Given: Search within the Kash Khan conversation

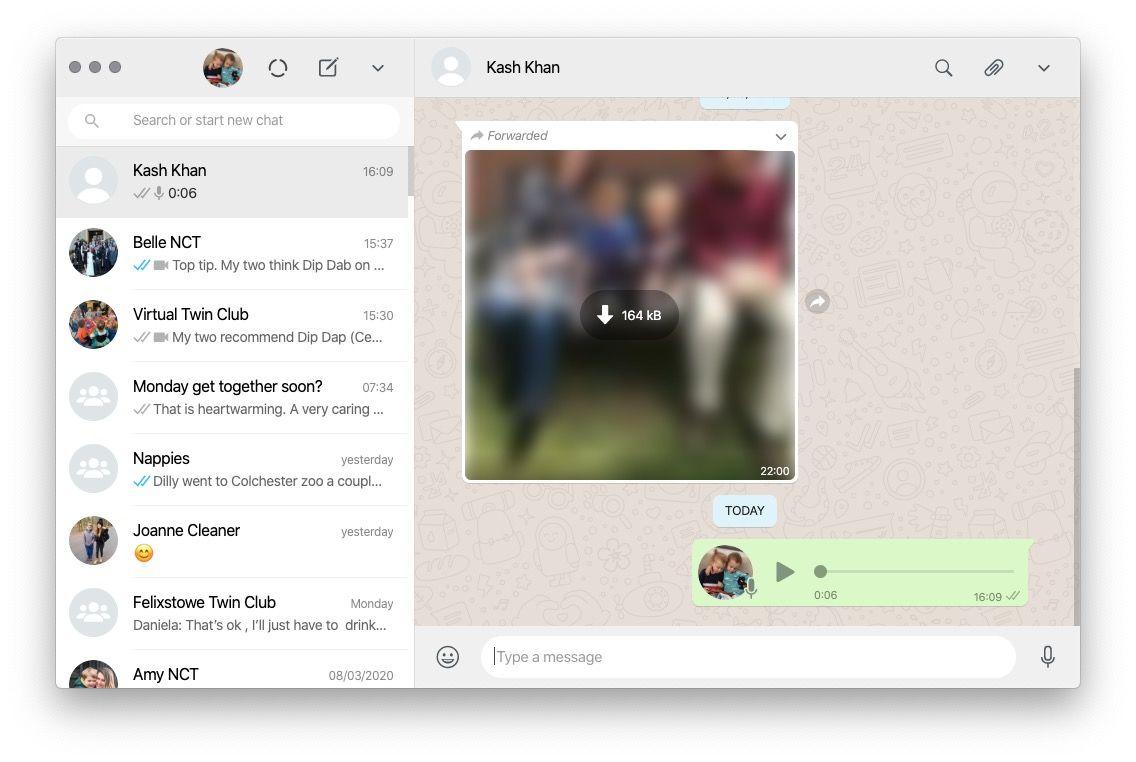Looking at the screenshot, I should click(x=943, y=68).
